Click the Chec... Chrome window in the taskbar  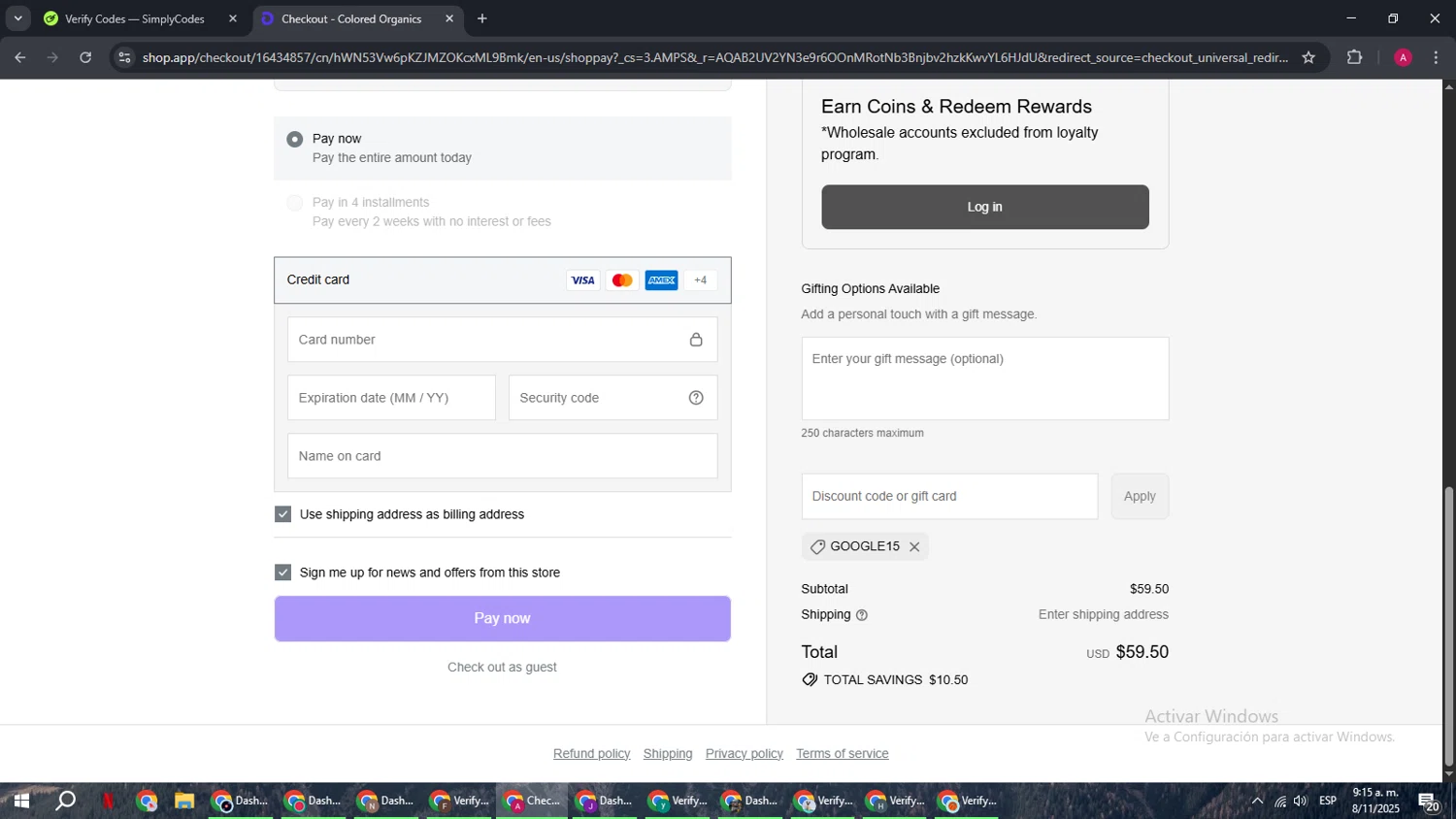pyautogui.click(x=532, y=802)
